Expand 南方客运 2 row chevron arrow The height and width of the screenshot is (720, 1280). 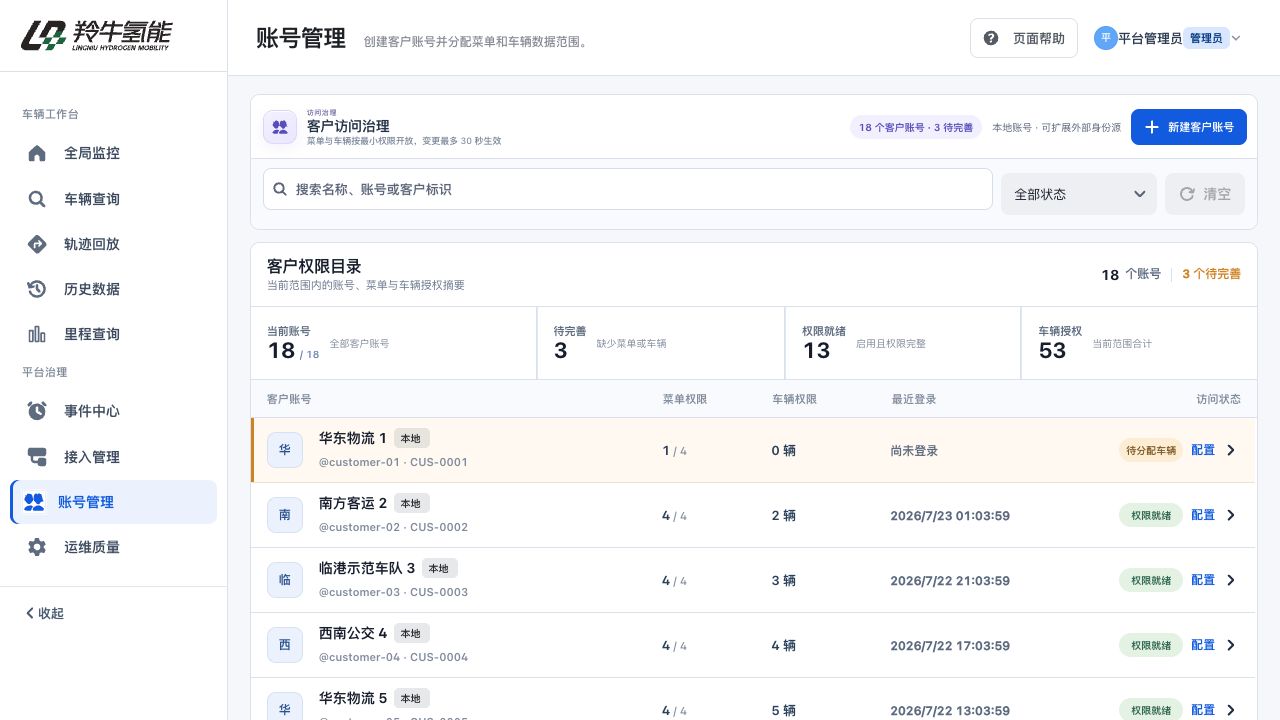(1231, 515)
